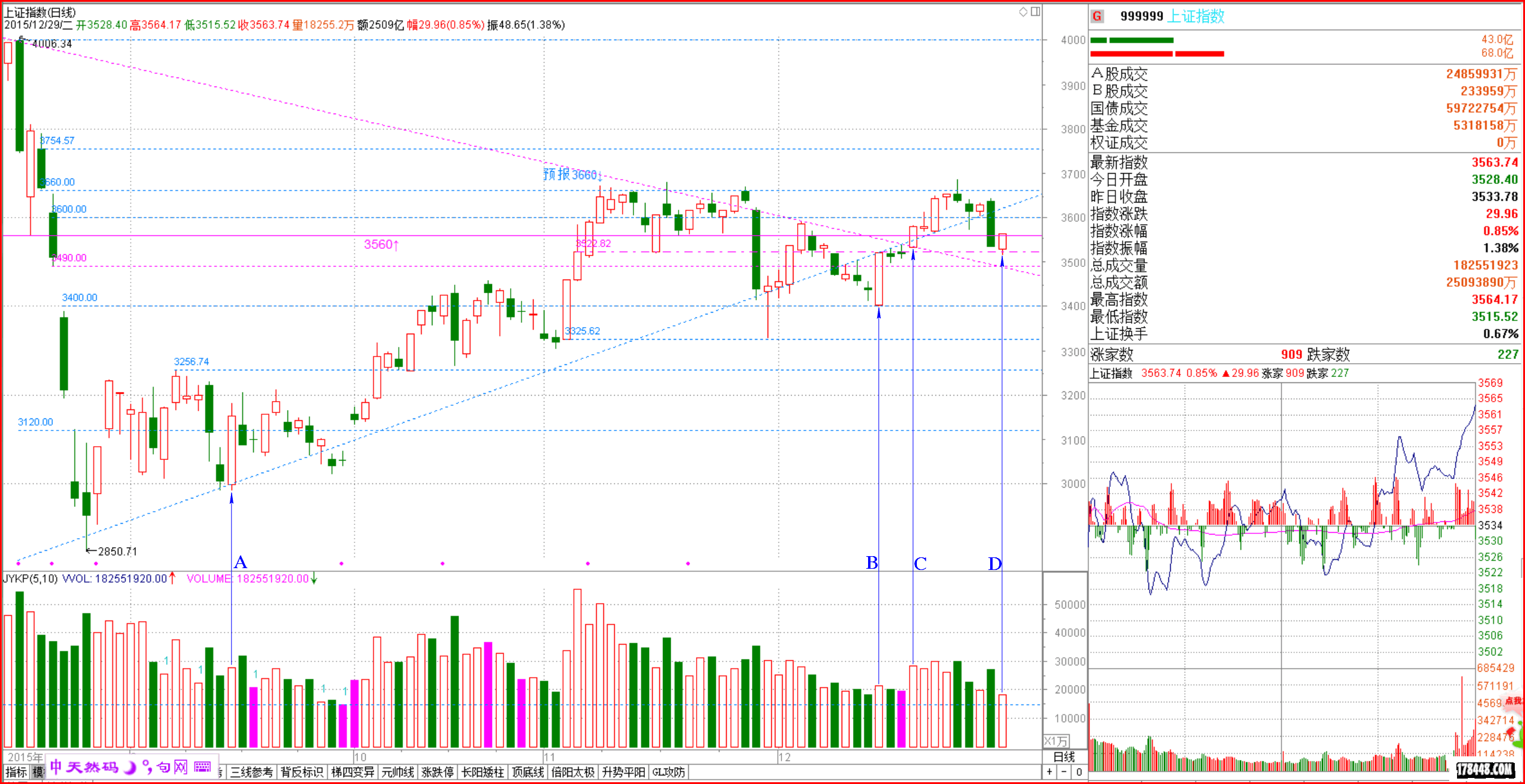Click the plus zoom button under 日线
This screenshot has height=784, width=1525.
(x=1050, y=772)
